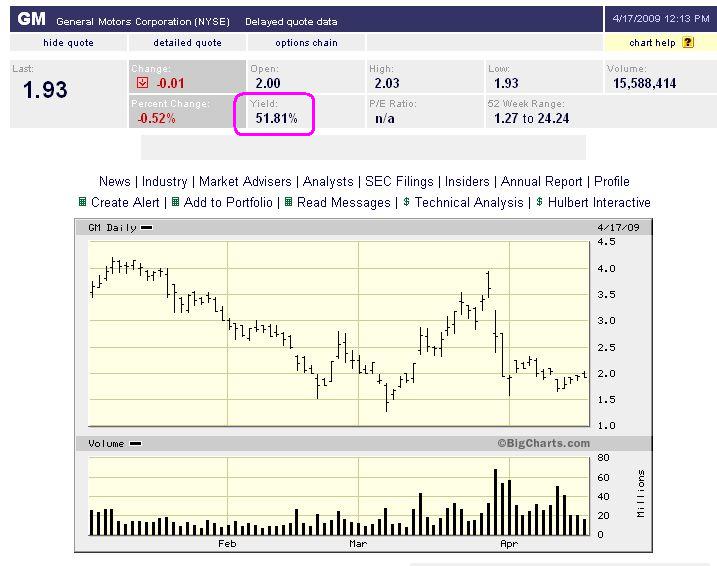The width and height of the screenshot is (717, 566).
Task: Open the Profile link
Action: 612,182
